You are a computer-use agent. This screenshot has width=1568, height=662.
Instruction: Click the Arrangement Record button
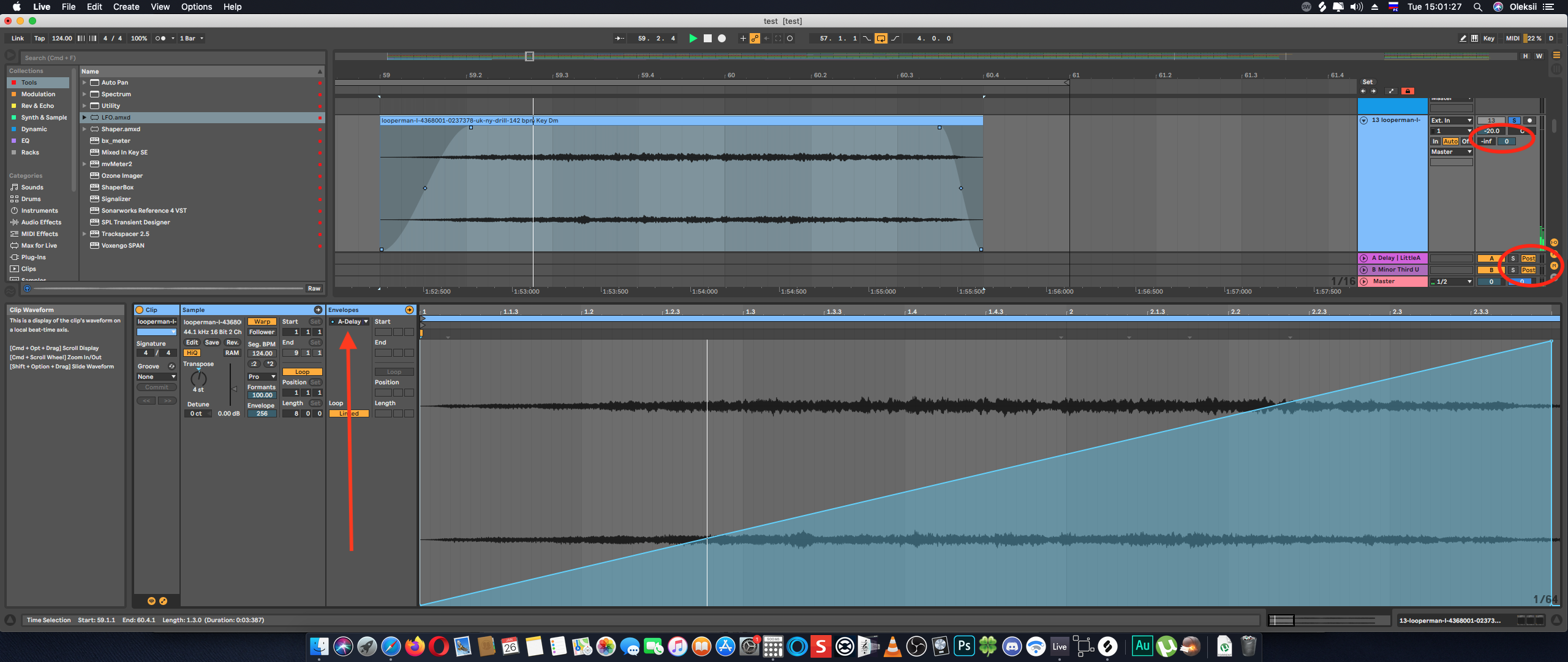click(722, 38)
